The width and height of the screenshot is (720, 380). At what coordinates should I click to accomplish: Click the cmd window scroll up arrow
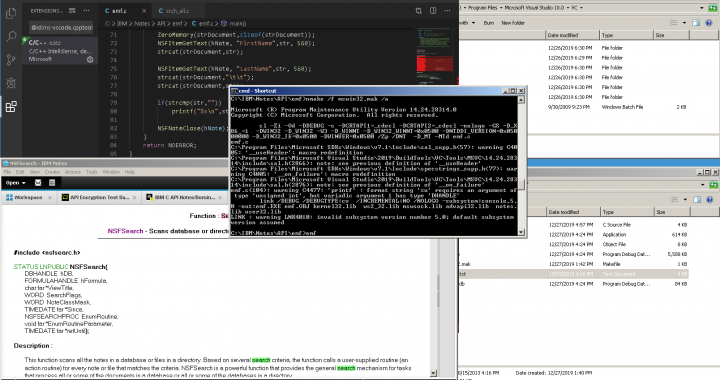coord(521,100)
